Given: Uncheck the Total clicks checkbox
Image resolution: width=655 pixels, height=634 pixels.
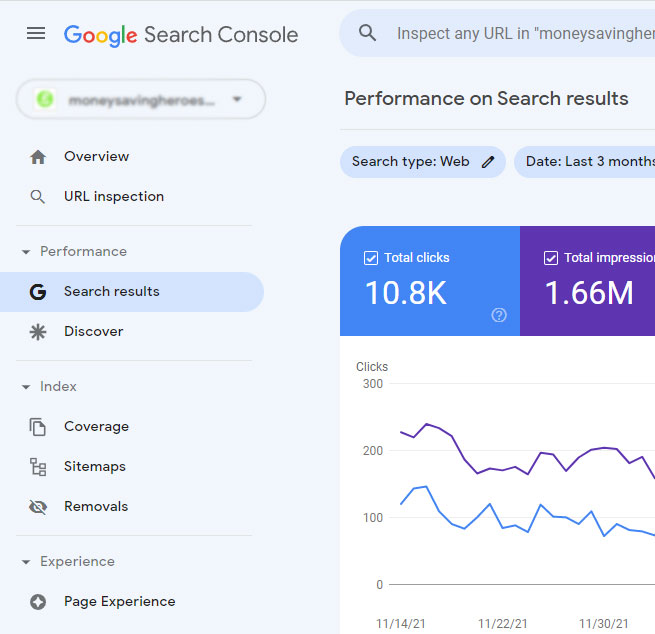Looking at the screenshot, I should pyautogui.click(x=371, y=258).
